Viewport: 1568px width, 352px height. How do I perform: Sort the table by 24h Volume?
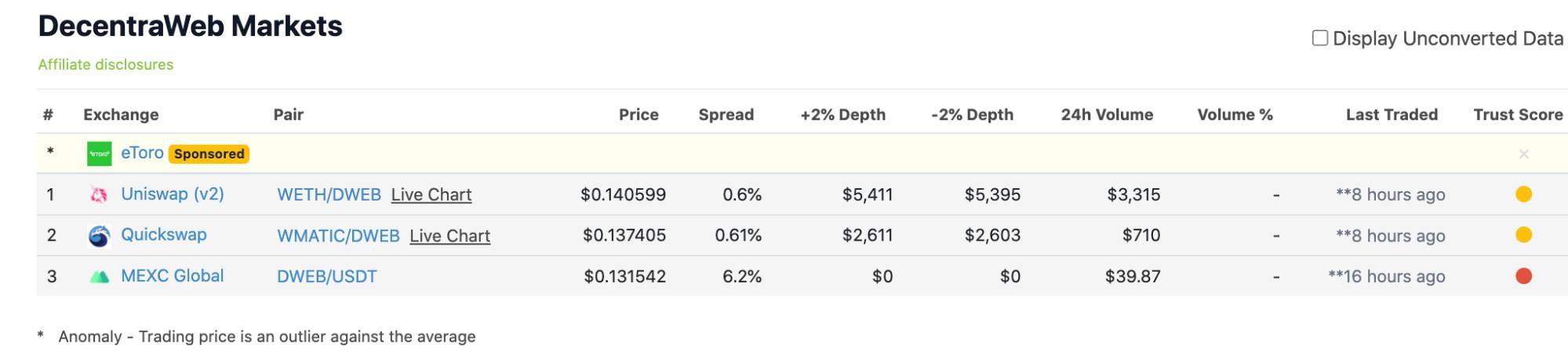tap(1107, 114)
